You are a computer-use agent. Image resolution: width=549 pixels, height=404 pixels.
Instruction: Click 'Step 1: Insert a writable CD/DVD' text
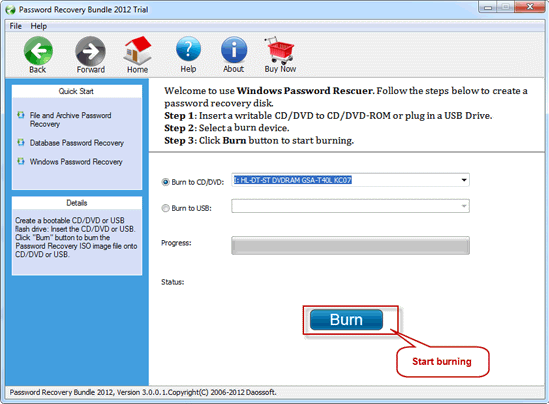pos(328,116)
